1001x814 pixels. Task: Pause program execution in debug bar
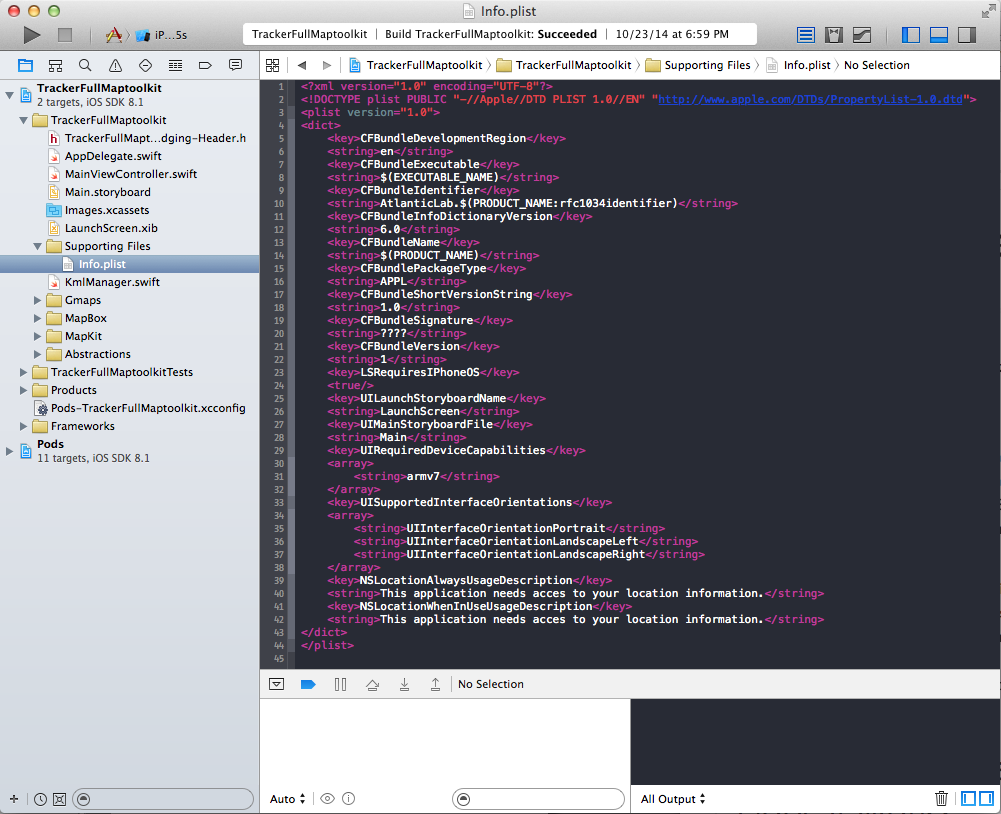click(x=340, y=684)
